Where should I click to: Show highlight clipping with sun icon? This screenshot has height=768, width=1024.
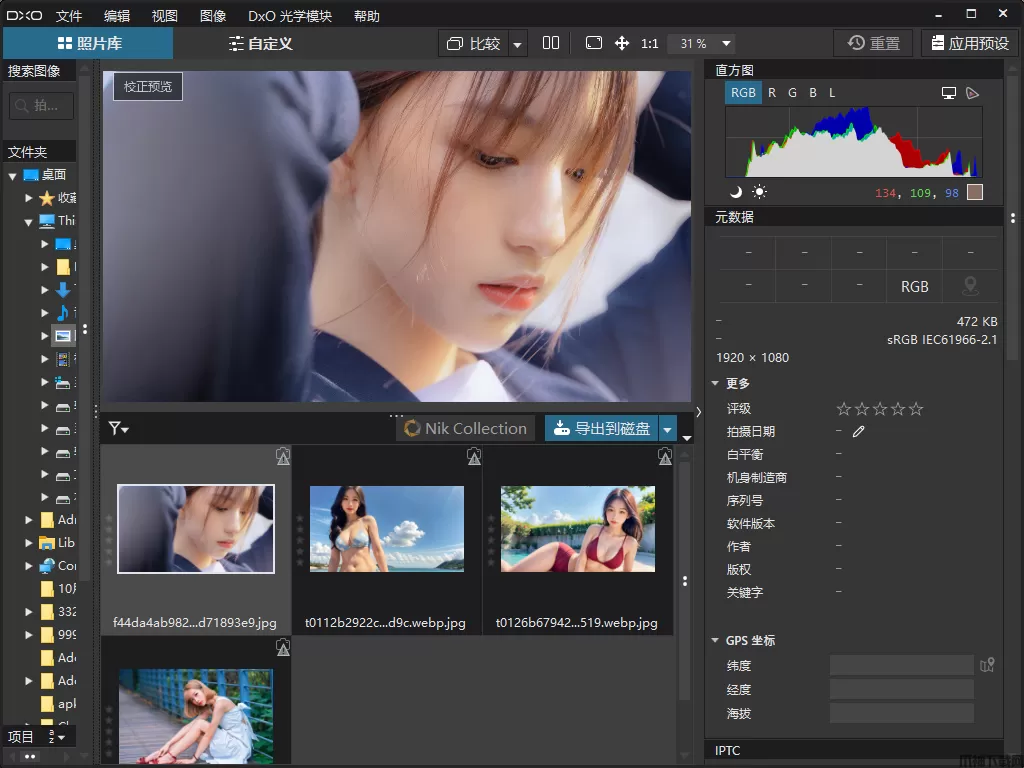pos(759,192)
